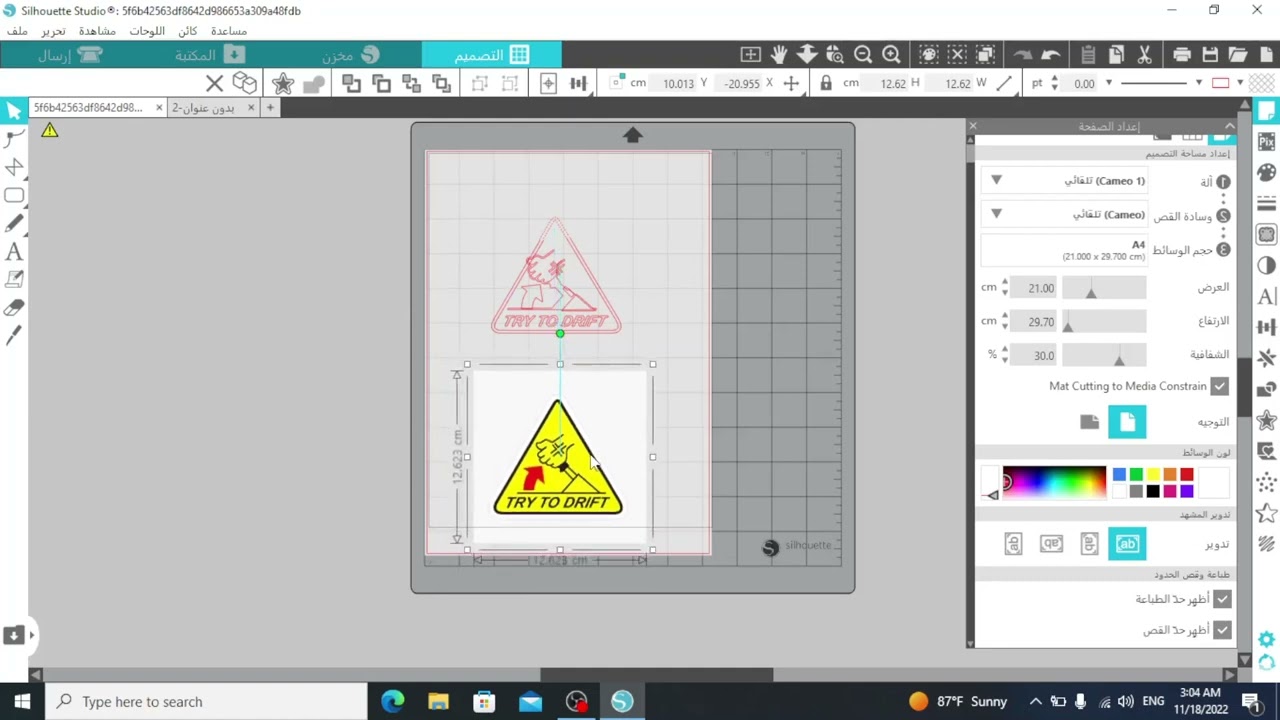Select the Knife tool
This screenshot has height=720, width=1280.
click(14, 336)
